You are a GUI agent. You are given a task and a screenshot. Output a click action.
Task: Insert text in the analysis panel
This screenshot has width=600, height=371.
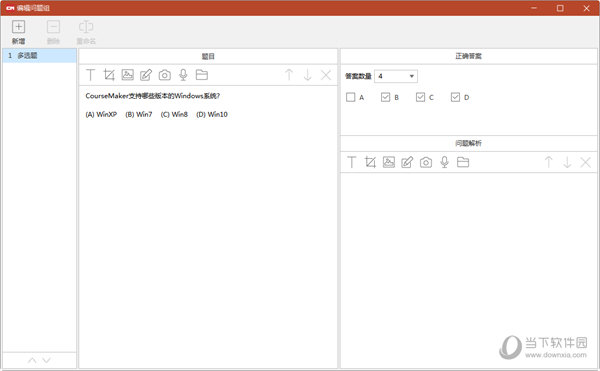pos(352,162)
